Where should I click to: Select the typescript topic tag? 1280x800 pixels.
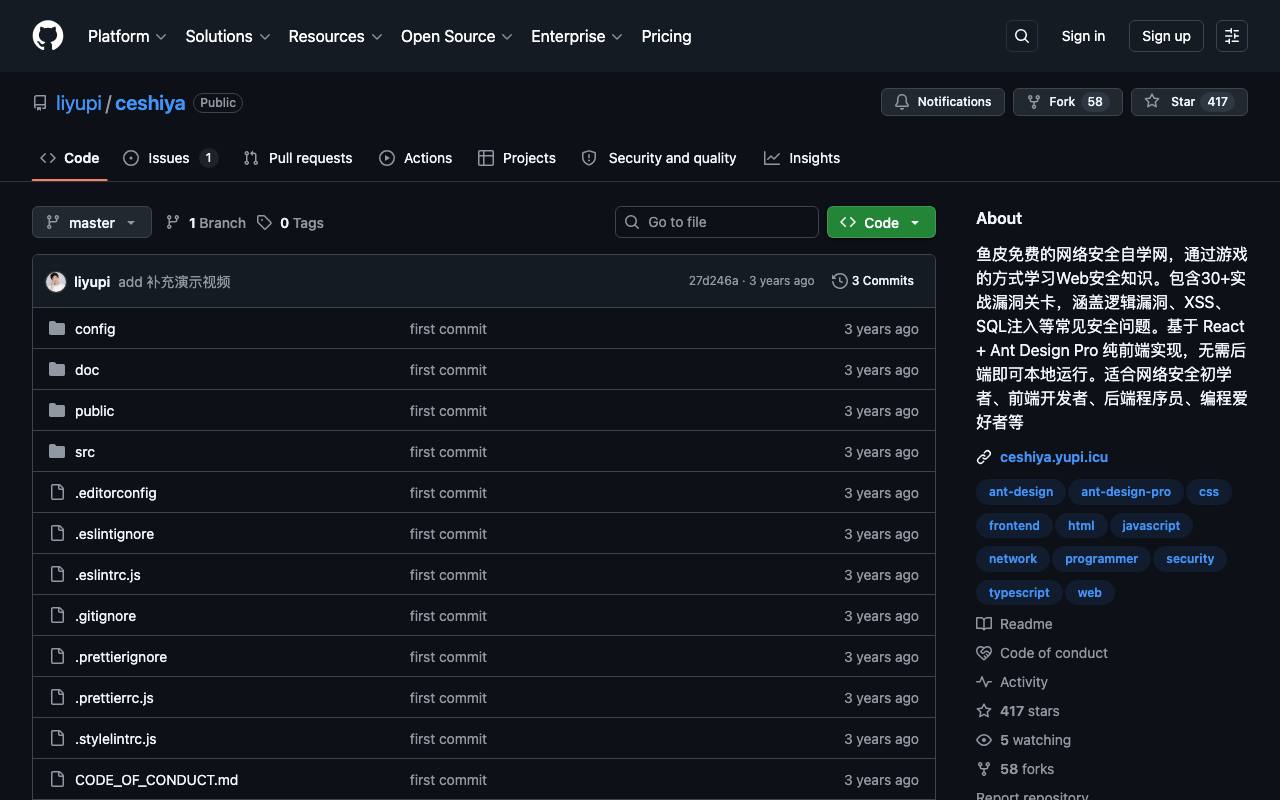tap(1019, 593)
